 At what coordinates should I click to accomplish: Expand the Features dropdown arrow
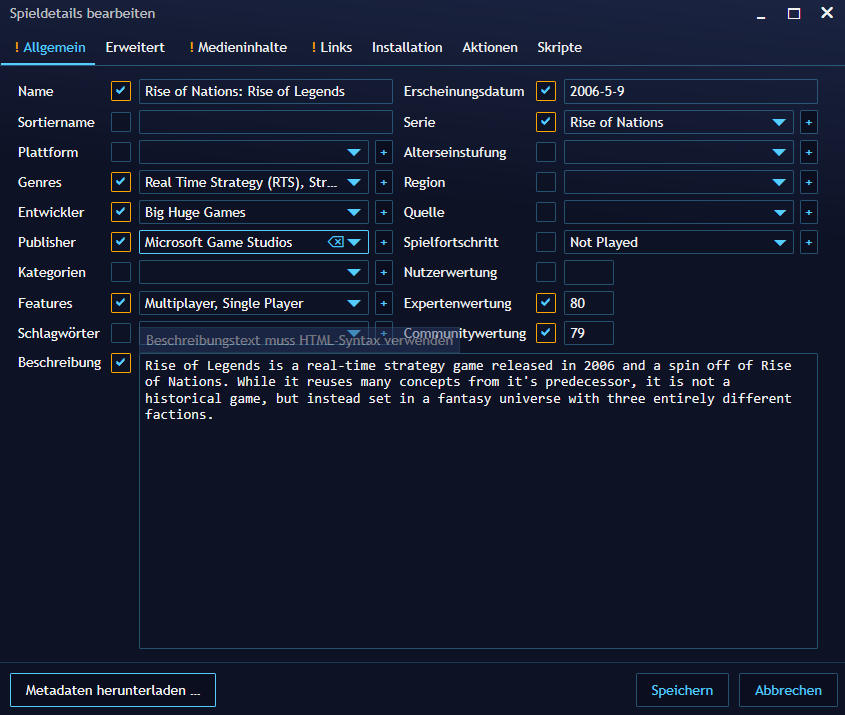(x=354, y=303)
